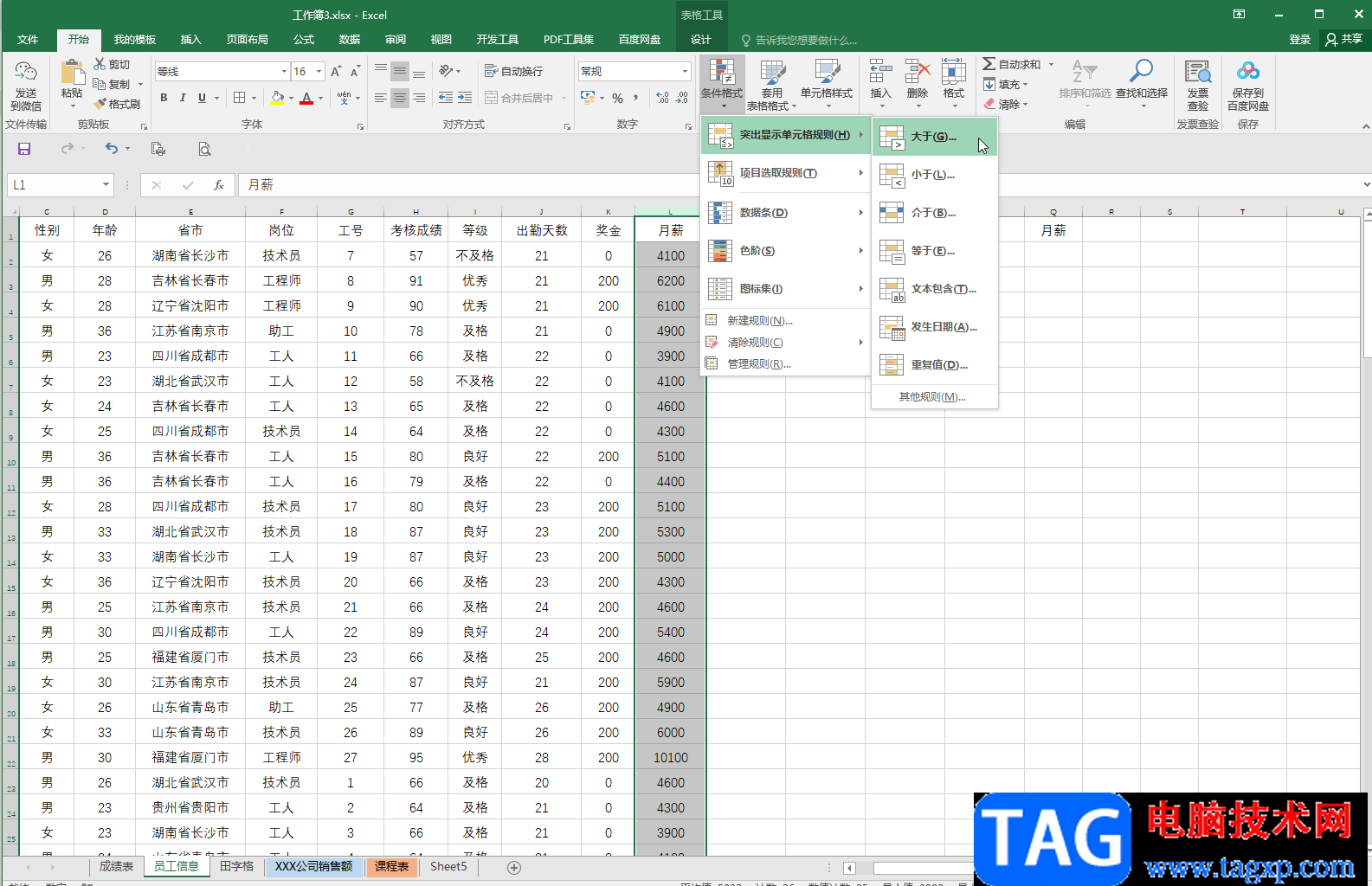Screen dimensions: 1372x886
Task: Click the Insert Function fx icon
Action: coord(219,184)
